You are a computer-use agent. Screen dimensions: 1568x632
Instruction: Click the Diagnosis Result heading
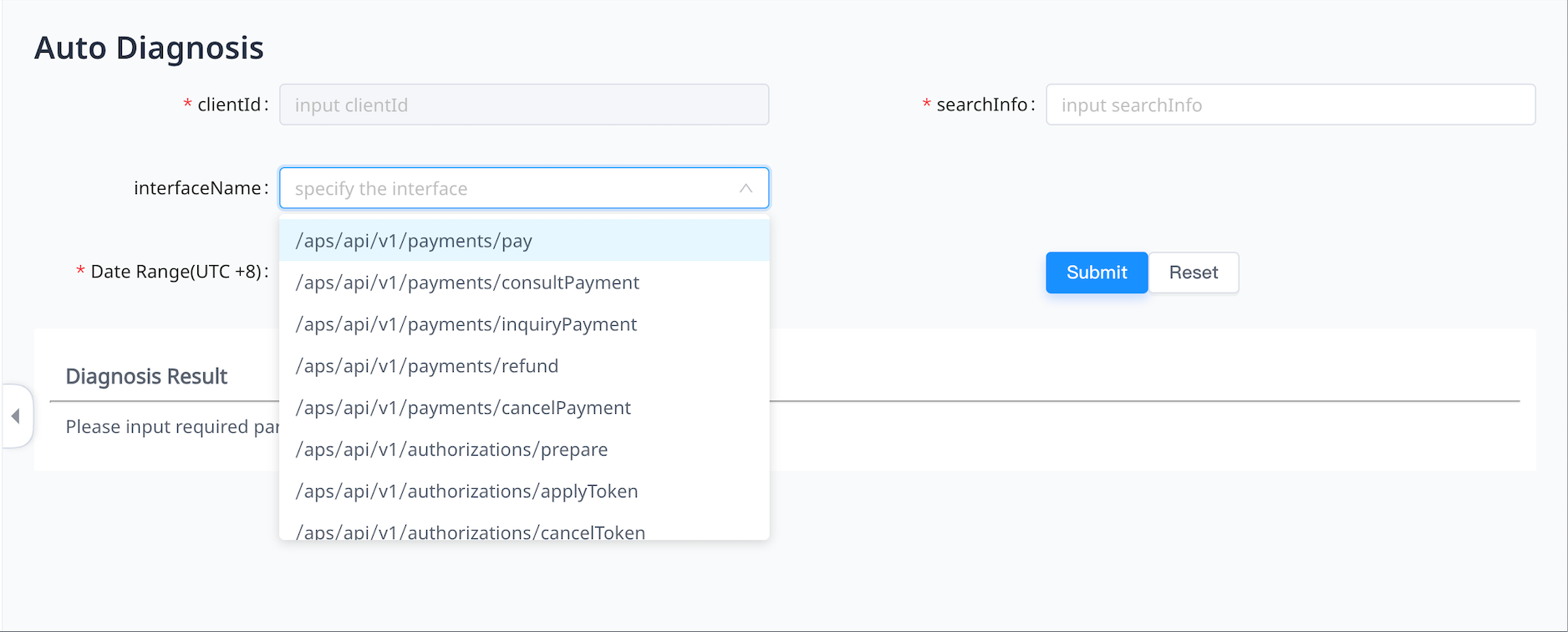146,377
